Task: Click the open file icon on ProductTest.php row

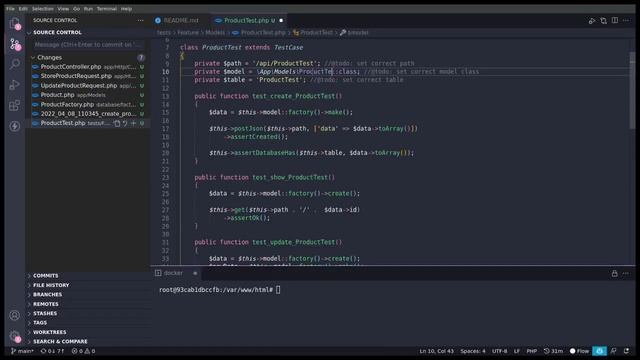Action: (117, 123)
